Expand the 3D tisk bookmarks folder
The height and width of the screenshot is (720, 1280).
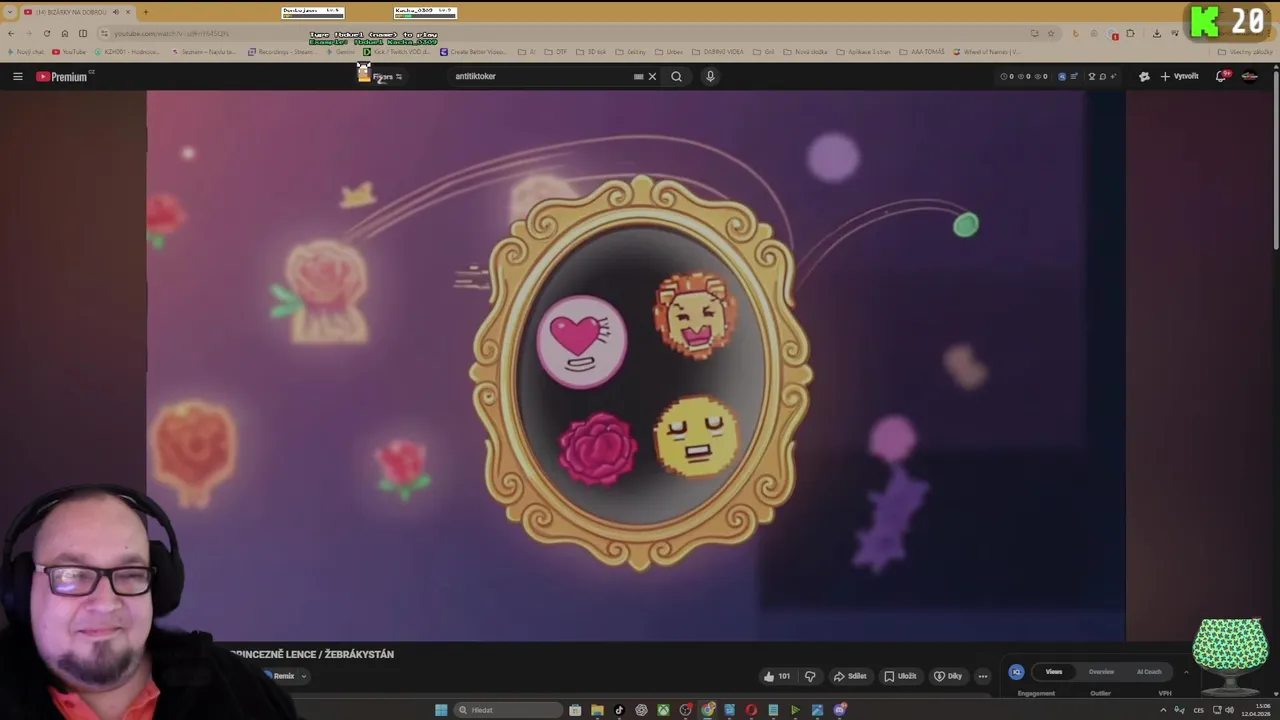(590, 52)
